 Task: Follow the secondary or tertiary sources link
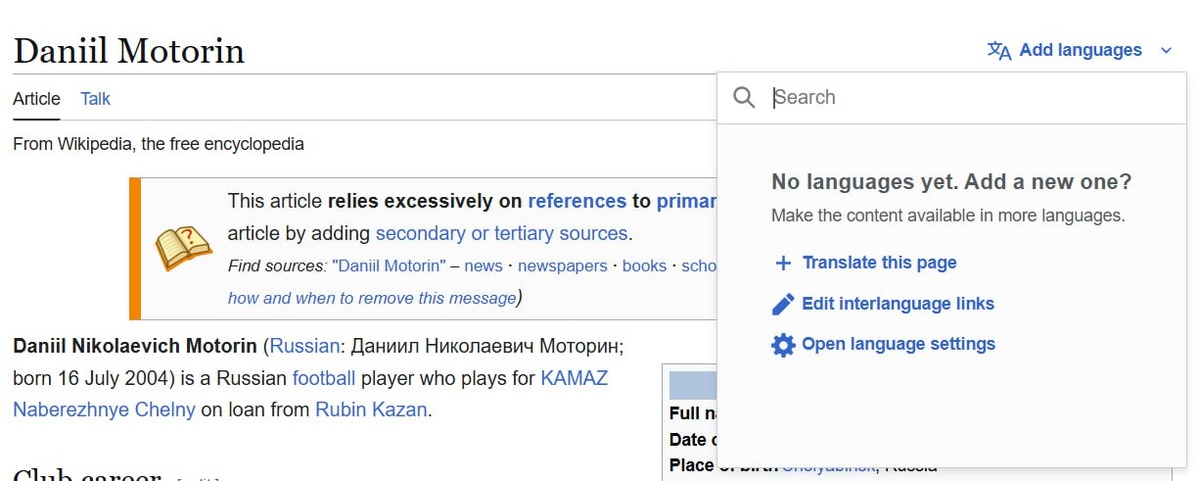coord(501,234)
